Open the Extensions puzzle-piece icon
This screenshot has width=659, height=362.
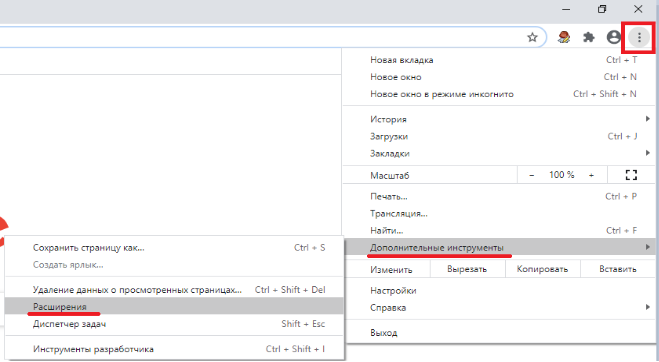point(589,37)
